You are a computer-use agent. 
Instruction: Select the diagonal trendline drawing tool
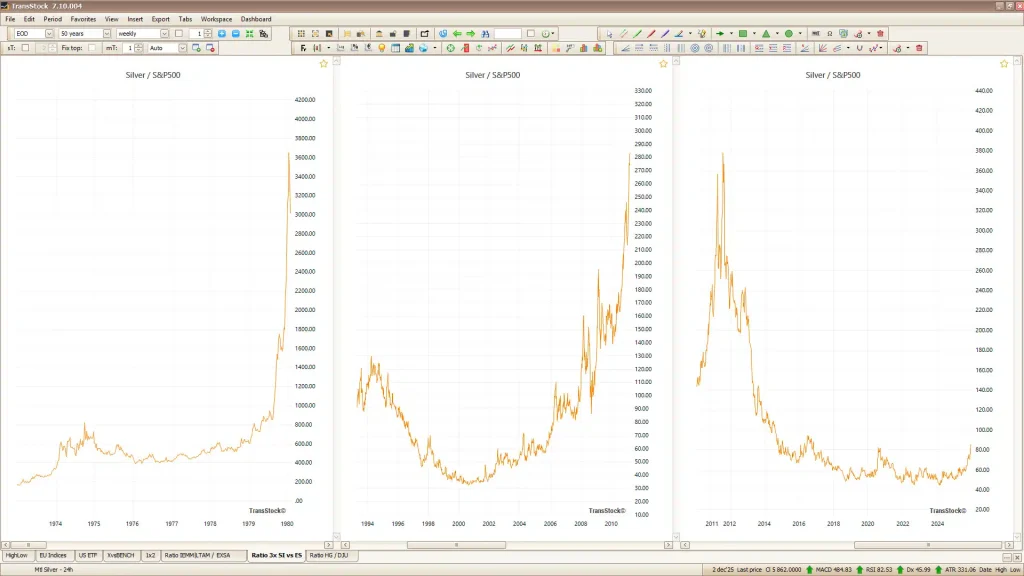click(635, 33)
